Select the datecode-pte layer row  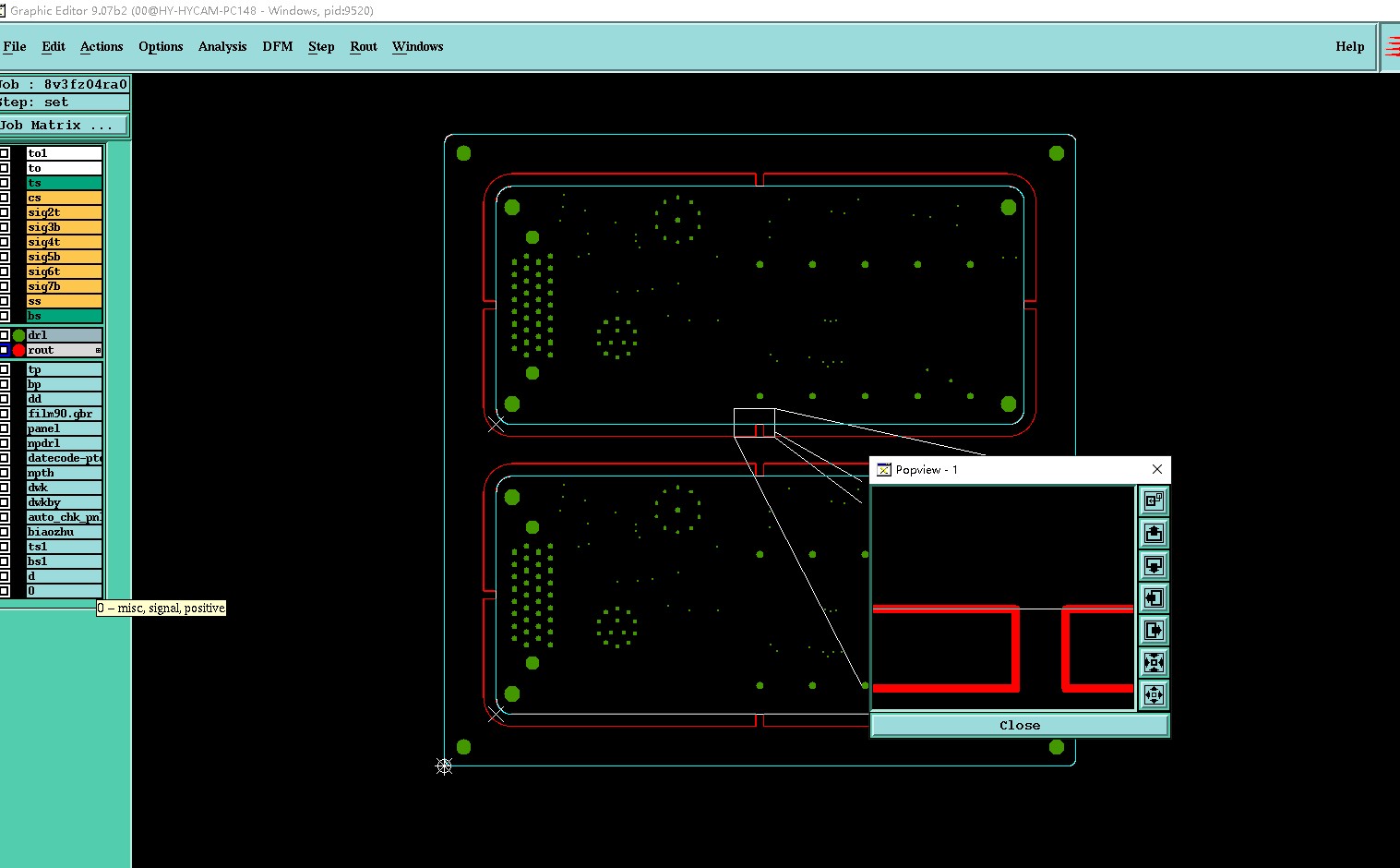pos(64,458)
